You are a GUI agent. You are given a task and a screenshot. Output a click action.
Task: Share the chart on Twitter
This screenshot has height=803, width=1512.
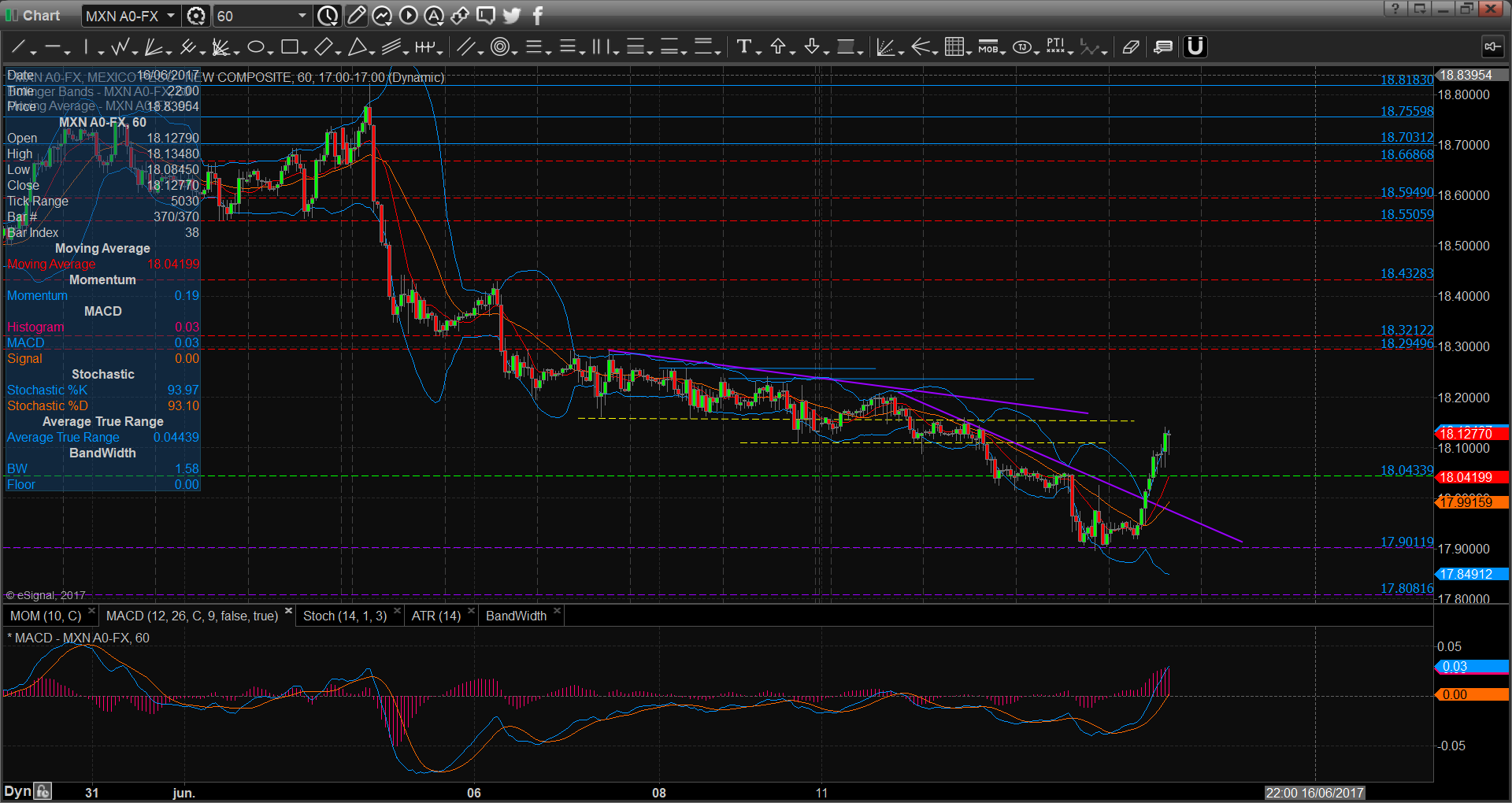pyautogui.click(x=512, y=15)
